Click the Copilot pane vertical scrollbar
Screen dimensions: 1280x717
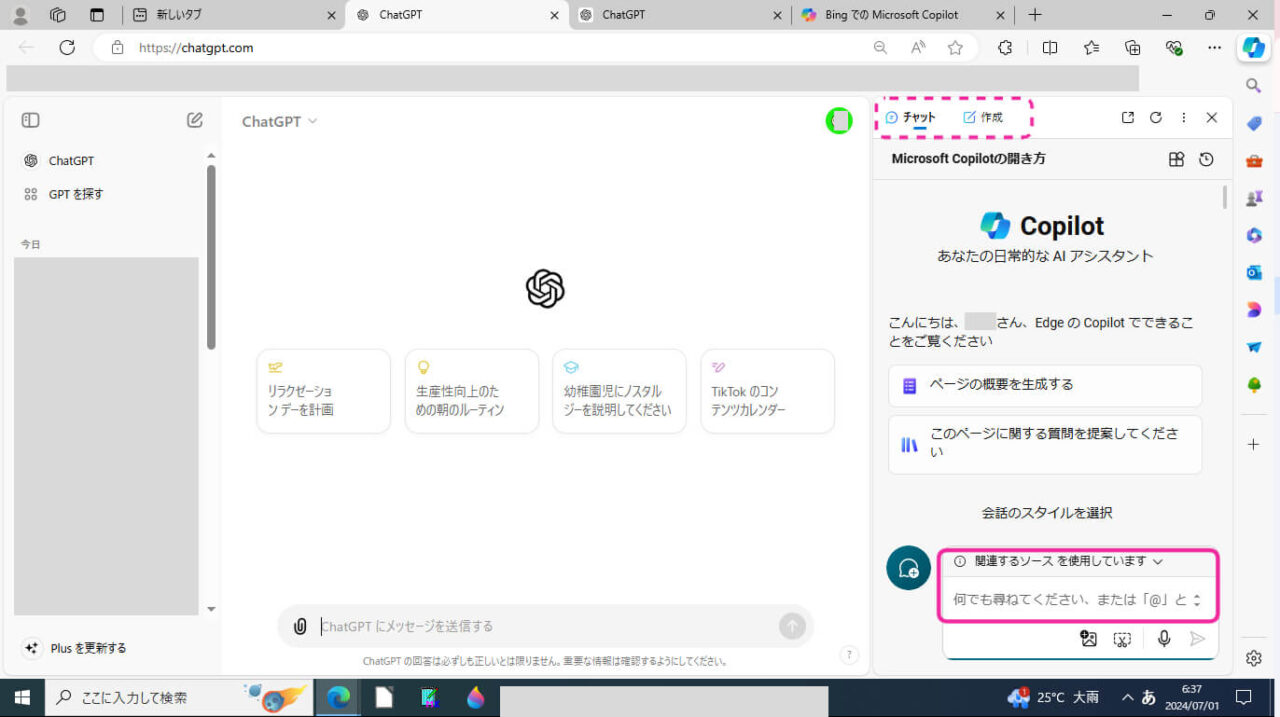coord(1225,197)
